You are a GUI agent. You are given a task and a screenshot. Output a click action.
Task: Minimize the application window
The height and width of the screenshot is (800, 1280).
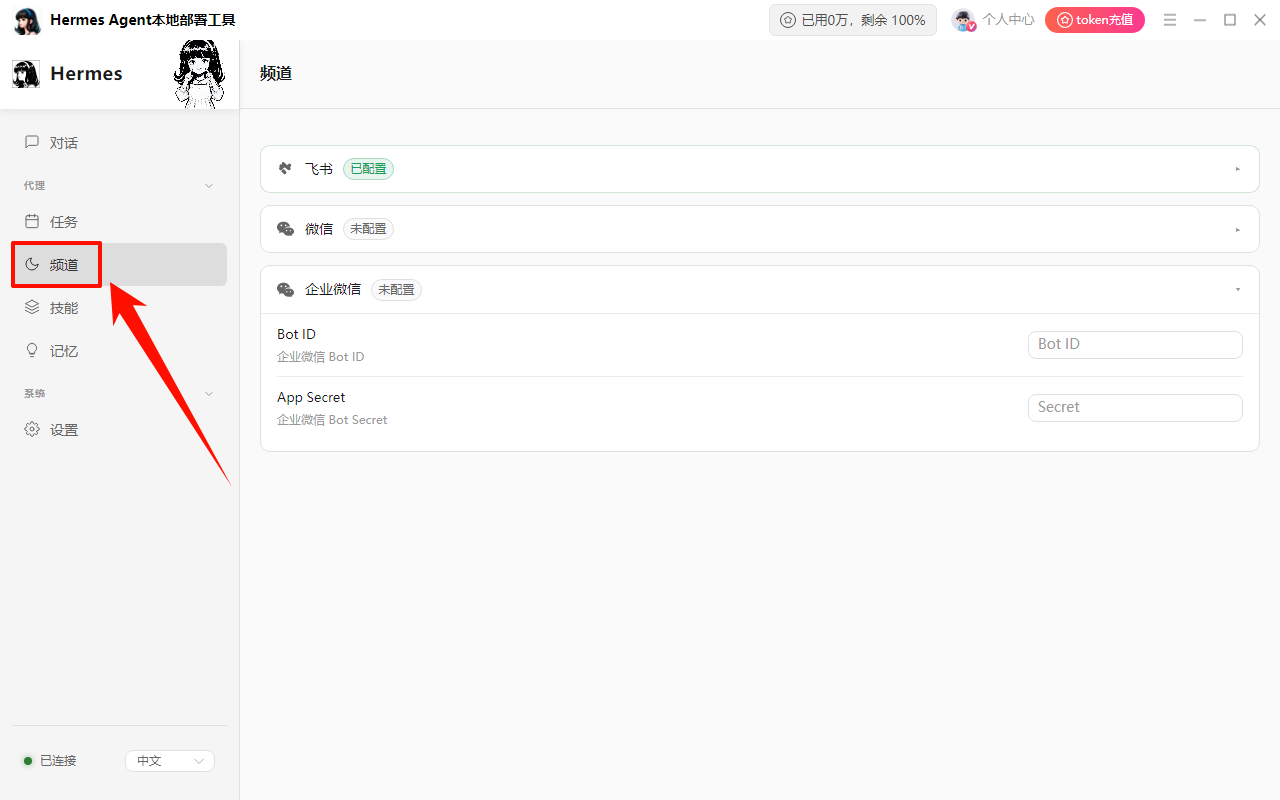click(x=1200, y=20)
